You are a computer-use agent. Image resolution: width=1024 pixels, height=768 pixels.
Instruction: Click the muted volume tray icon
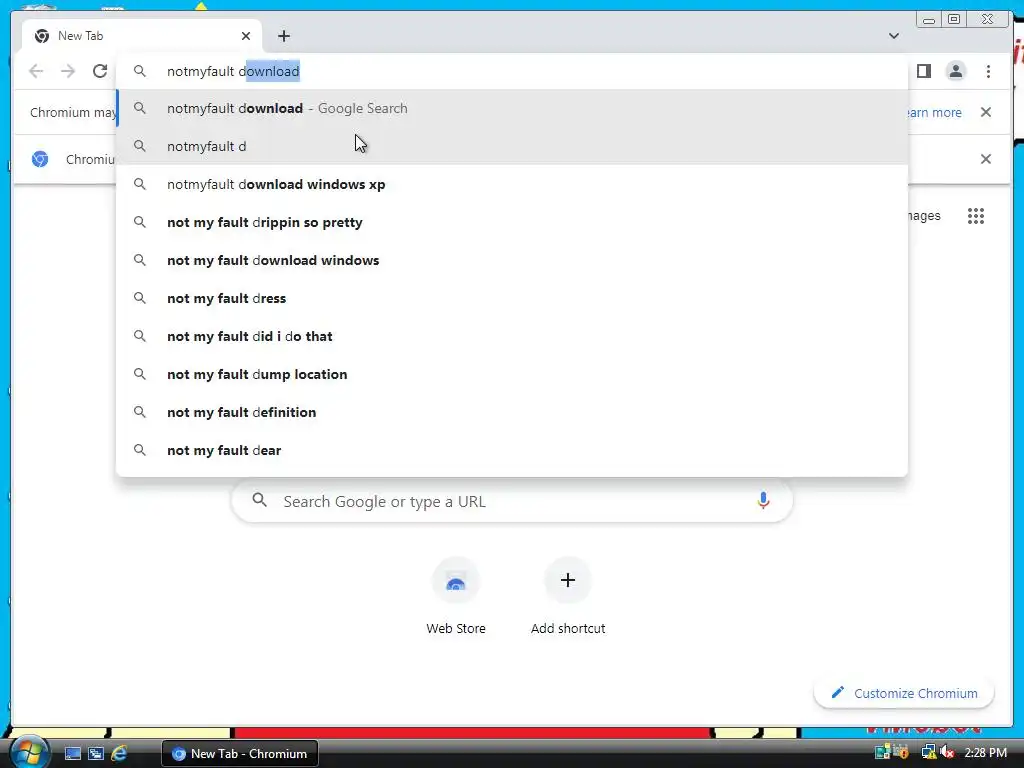pos(947,753)
